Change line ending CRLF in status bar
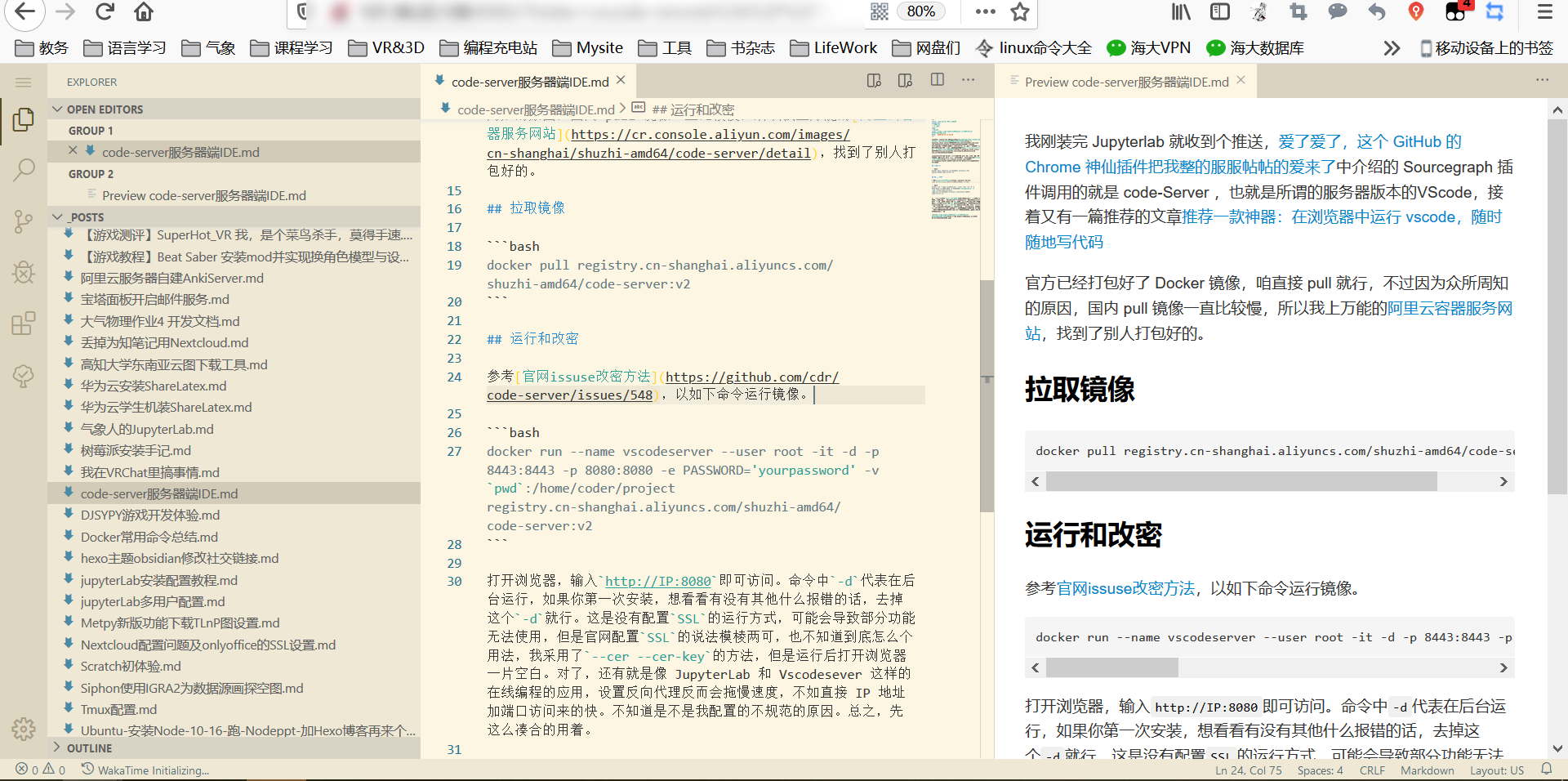 coord(1372,770)
